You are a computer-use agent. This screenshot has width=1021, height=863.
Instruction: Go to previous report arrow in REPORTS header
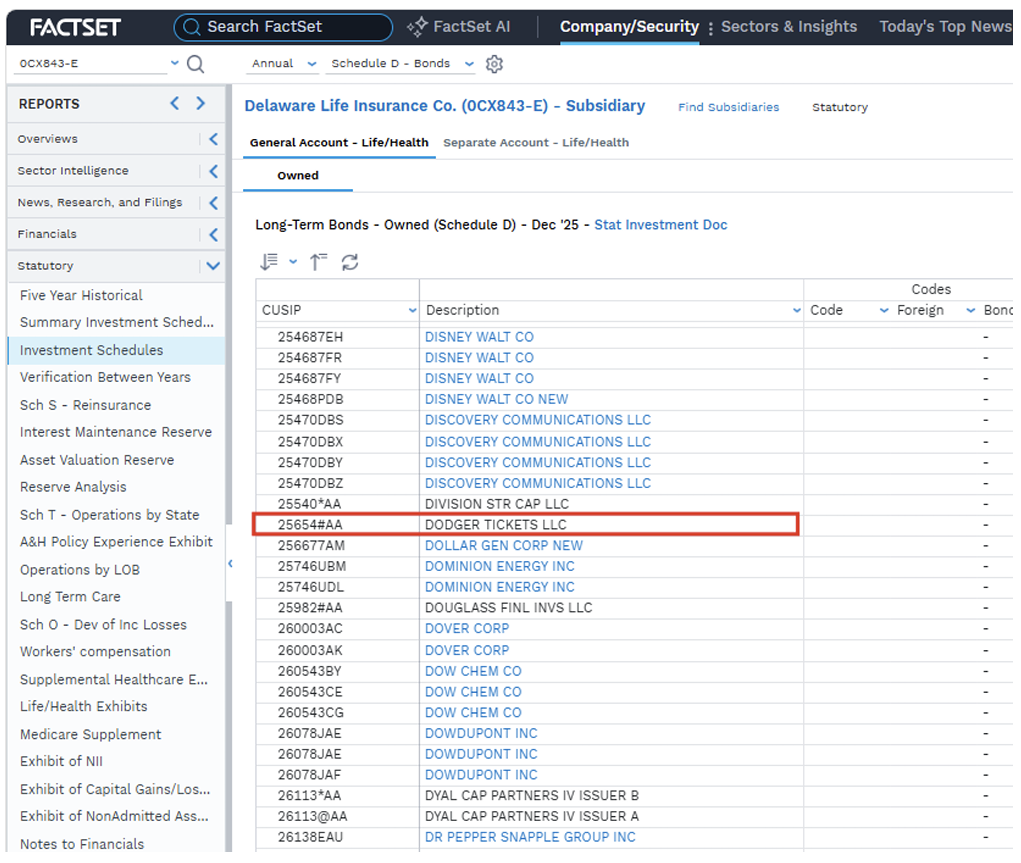(x=175, y=103)
